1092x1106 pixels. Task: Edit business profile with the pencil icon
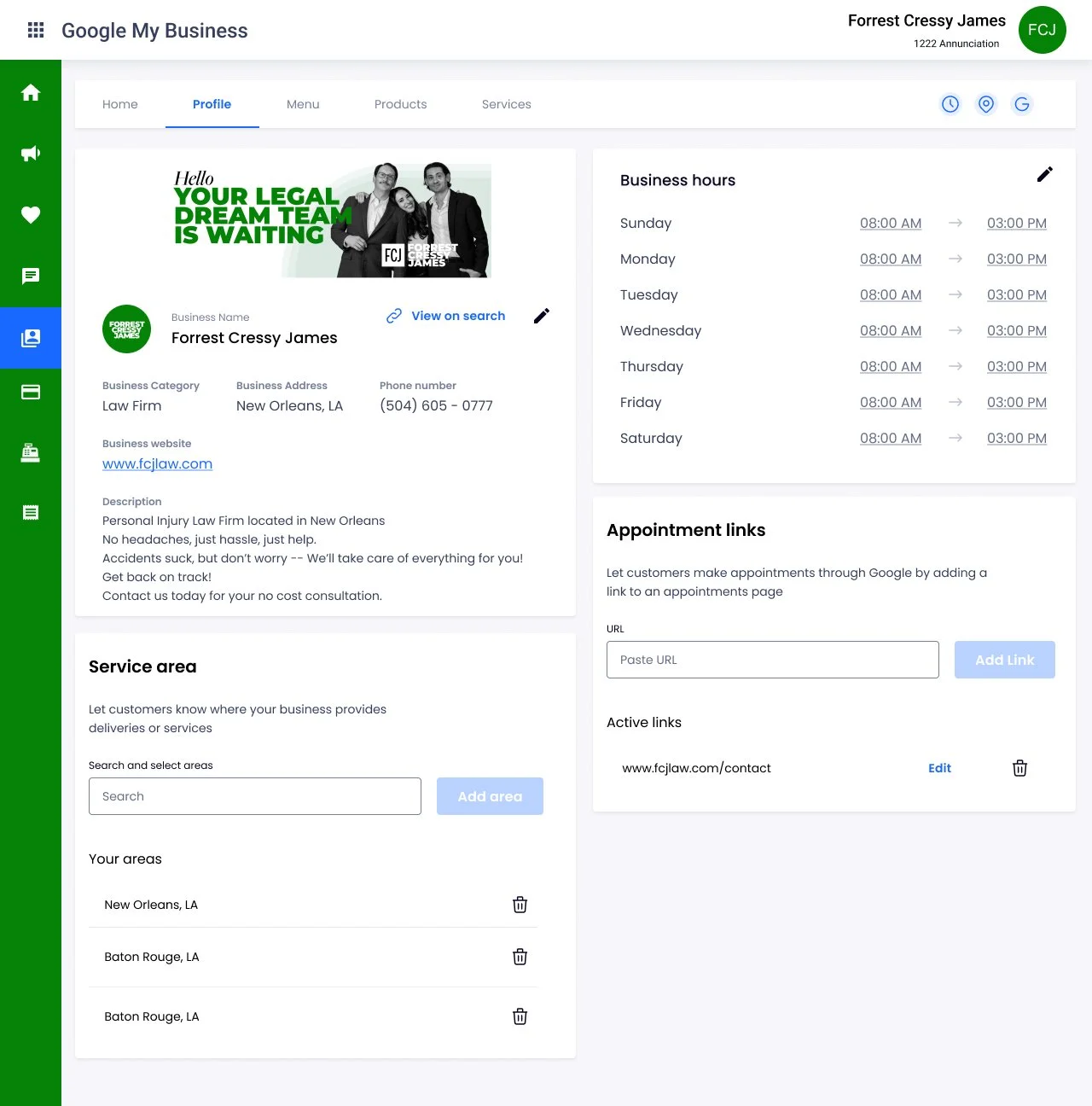542,316
